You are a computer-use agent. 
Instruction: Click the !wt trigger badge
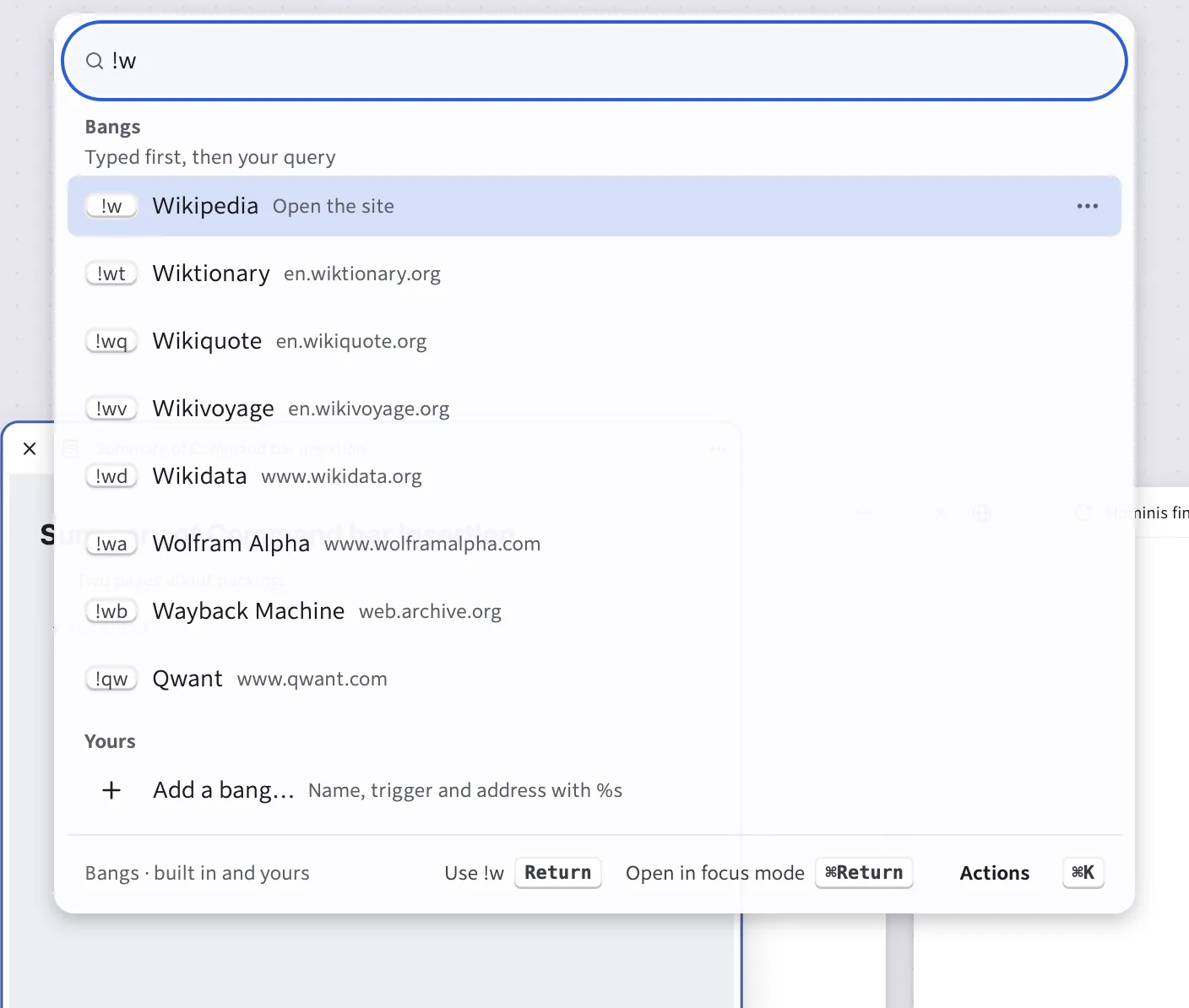point(111,274)
